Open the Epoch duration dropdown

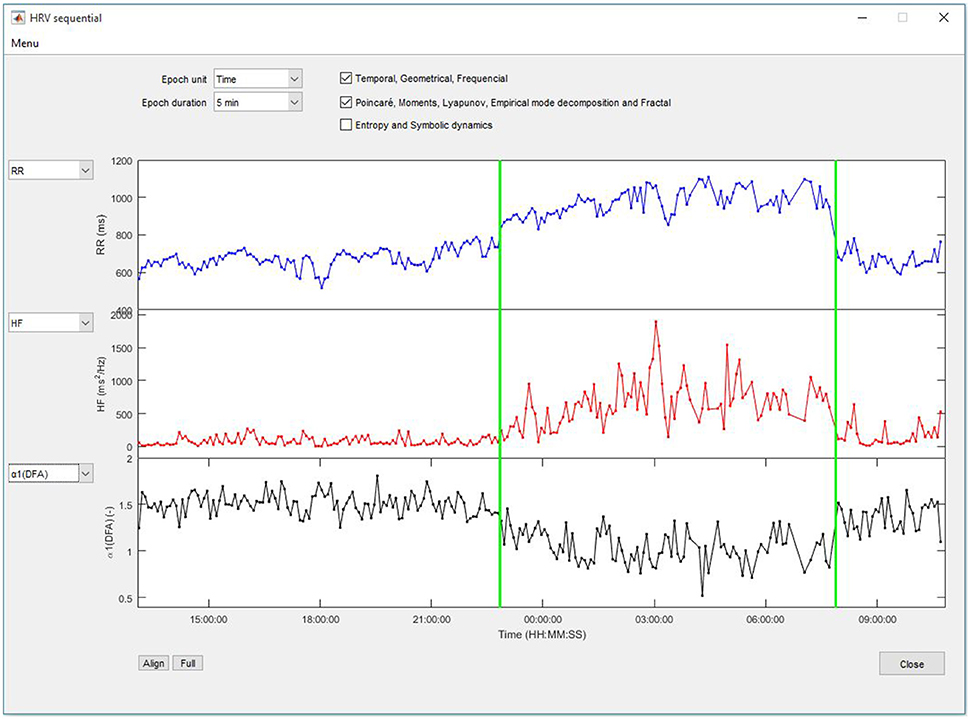pos(258,102)
